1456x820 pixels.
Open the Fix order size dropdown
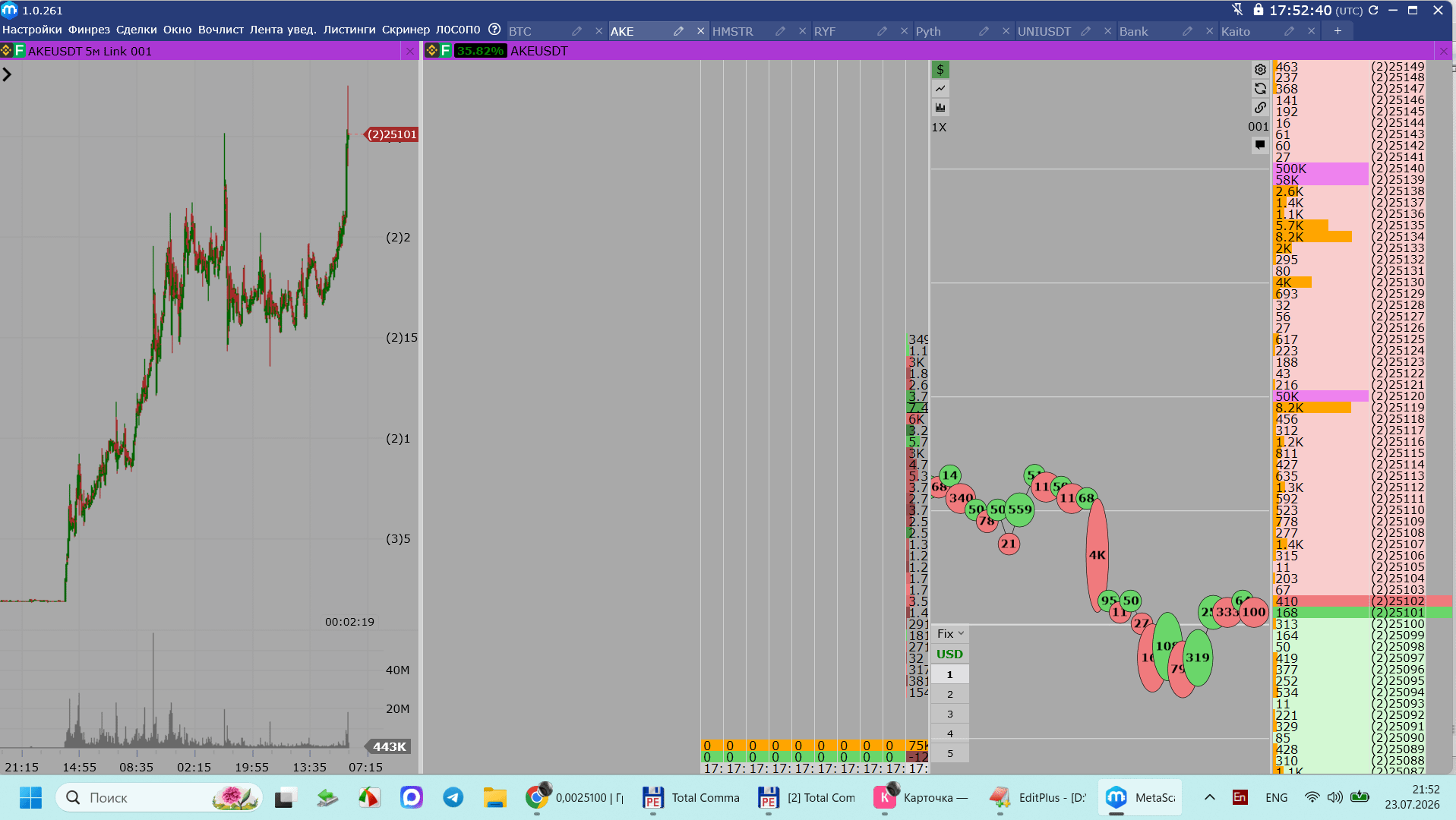click(x=949, y=633)
